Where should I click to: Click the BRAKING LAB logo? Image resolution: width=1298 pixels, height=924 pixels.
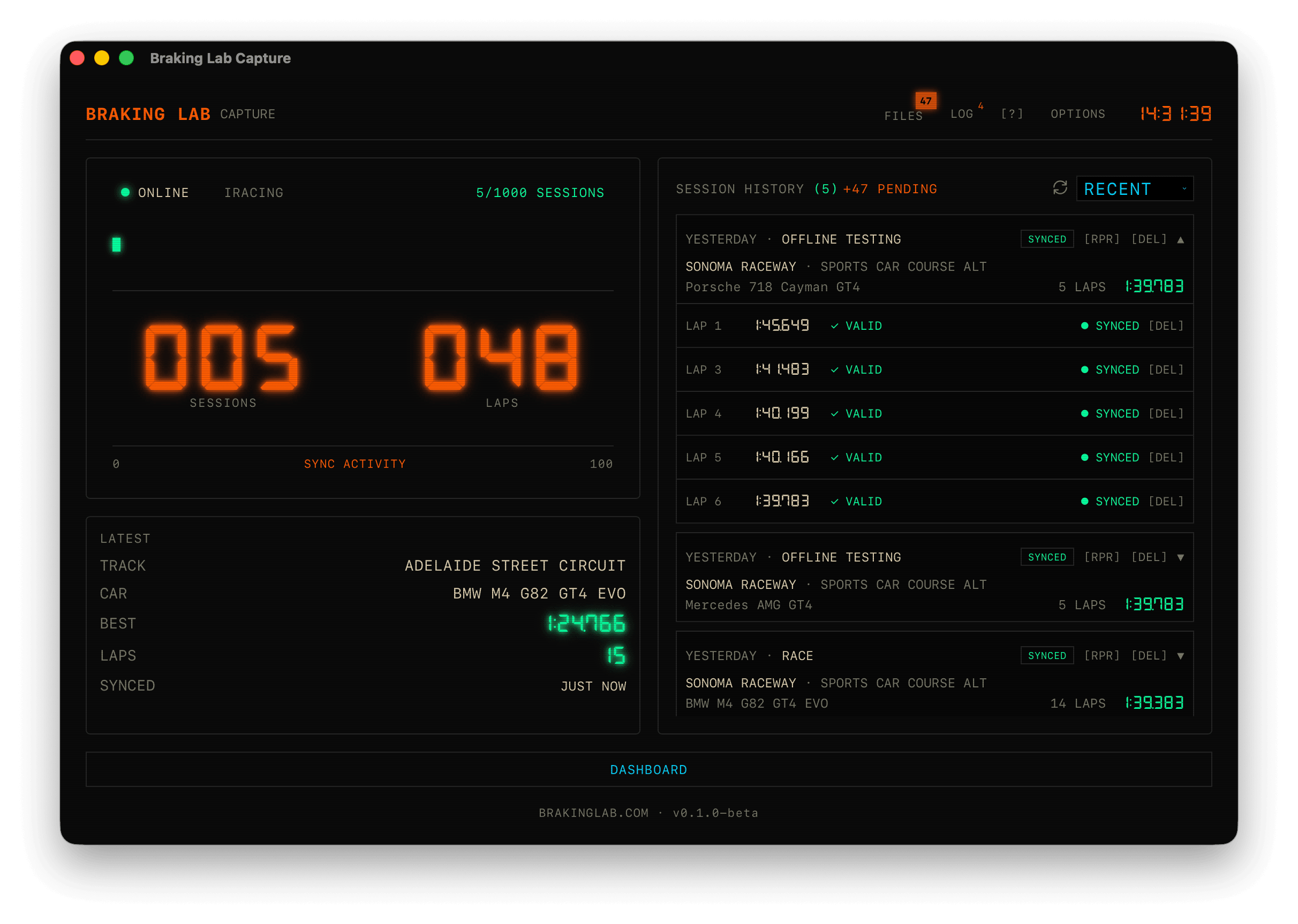pos(148,114)
